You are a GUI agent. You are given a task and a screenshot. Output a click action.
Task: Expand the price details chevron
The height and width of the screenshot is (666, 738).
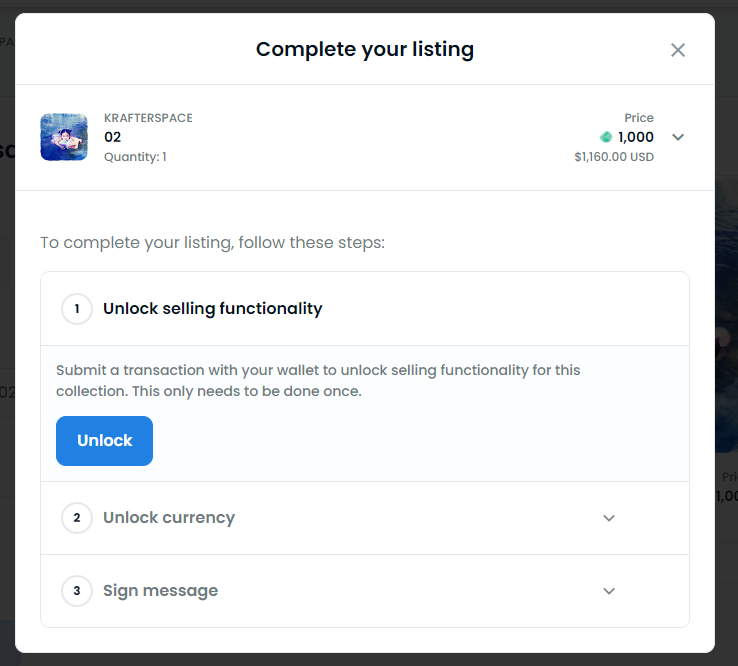(x=678, y=137)
